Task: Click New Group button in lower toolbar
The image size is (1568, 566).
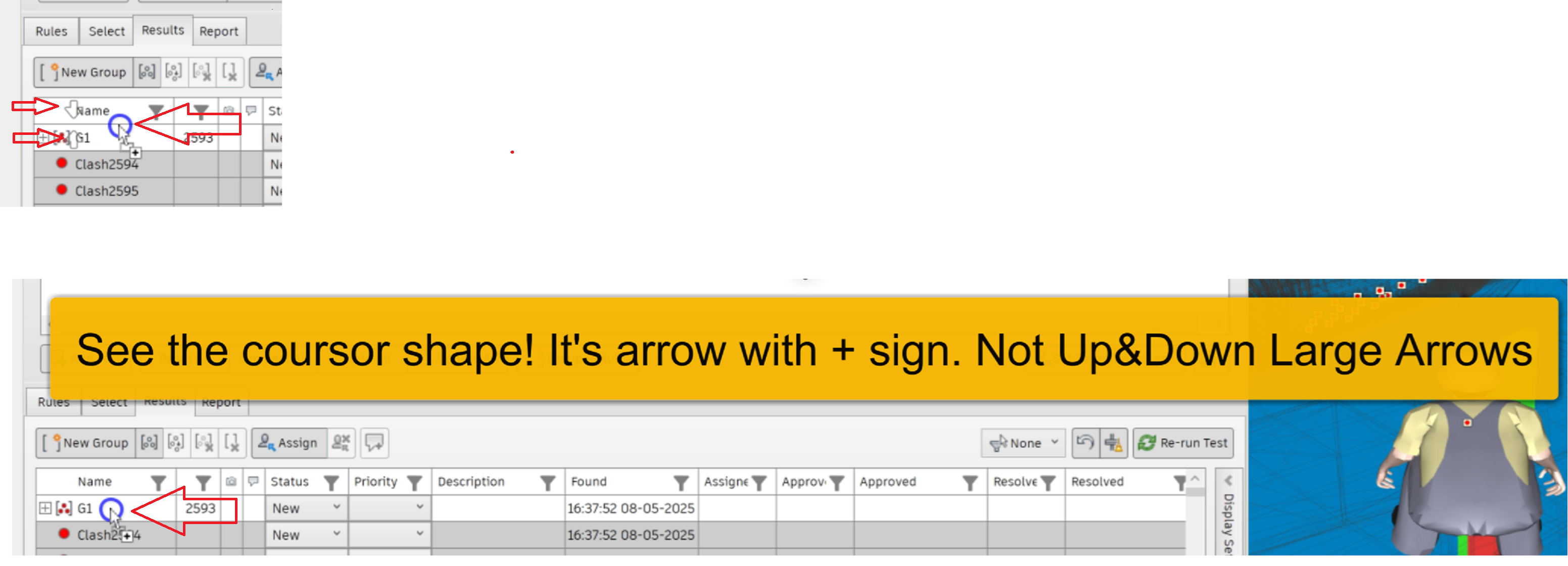Action: [x=86, y=443]
